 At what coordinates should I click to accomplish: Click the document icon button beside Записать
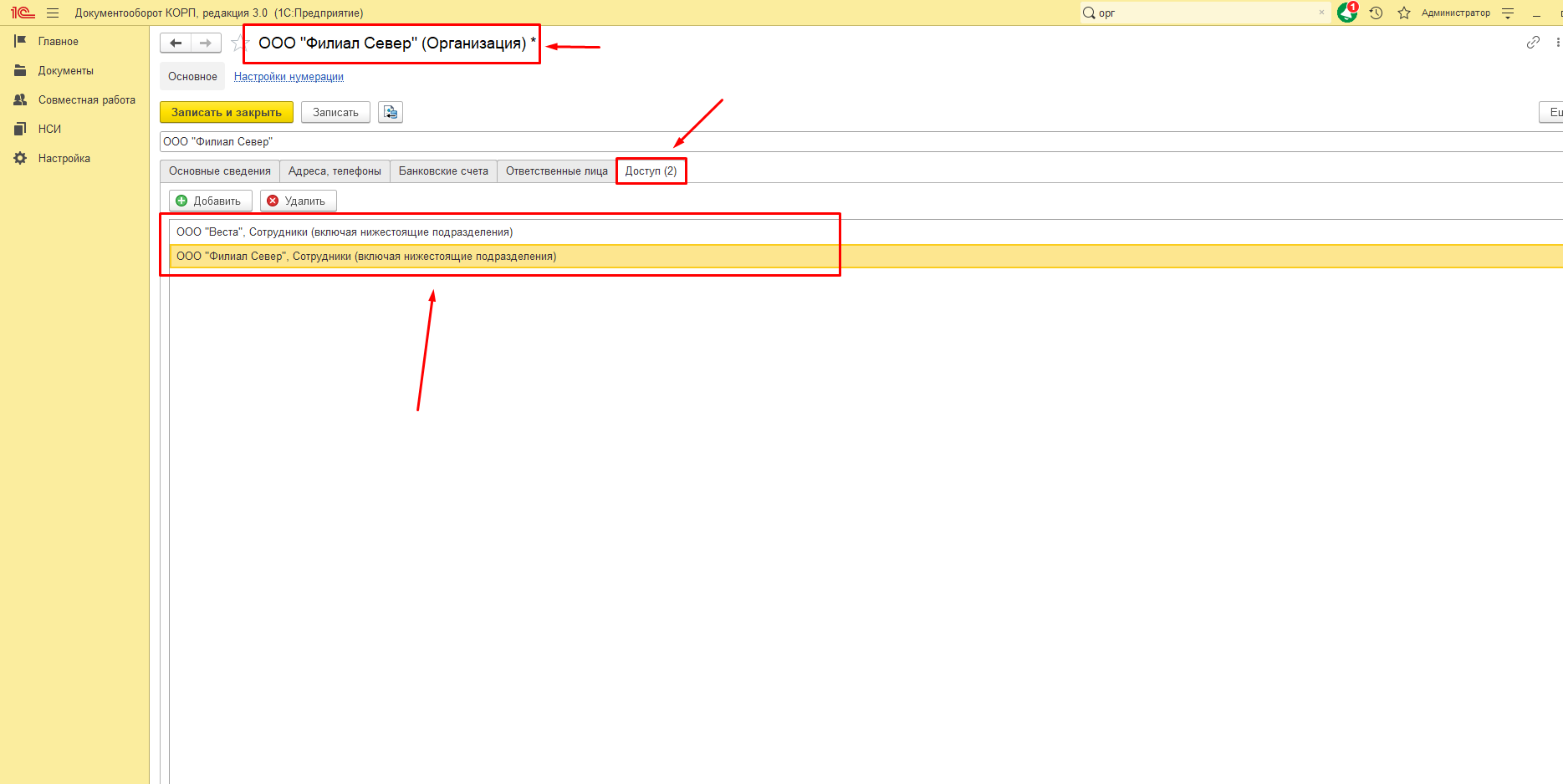[x=391, y=112]
